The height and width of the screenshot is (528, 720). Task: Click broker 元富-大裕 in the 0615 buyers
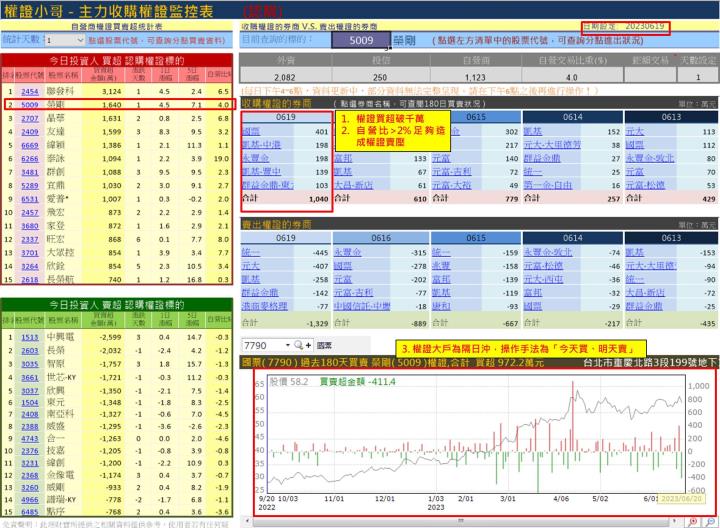[x=451, y=185]
